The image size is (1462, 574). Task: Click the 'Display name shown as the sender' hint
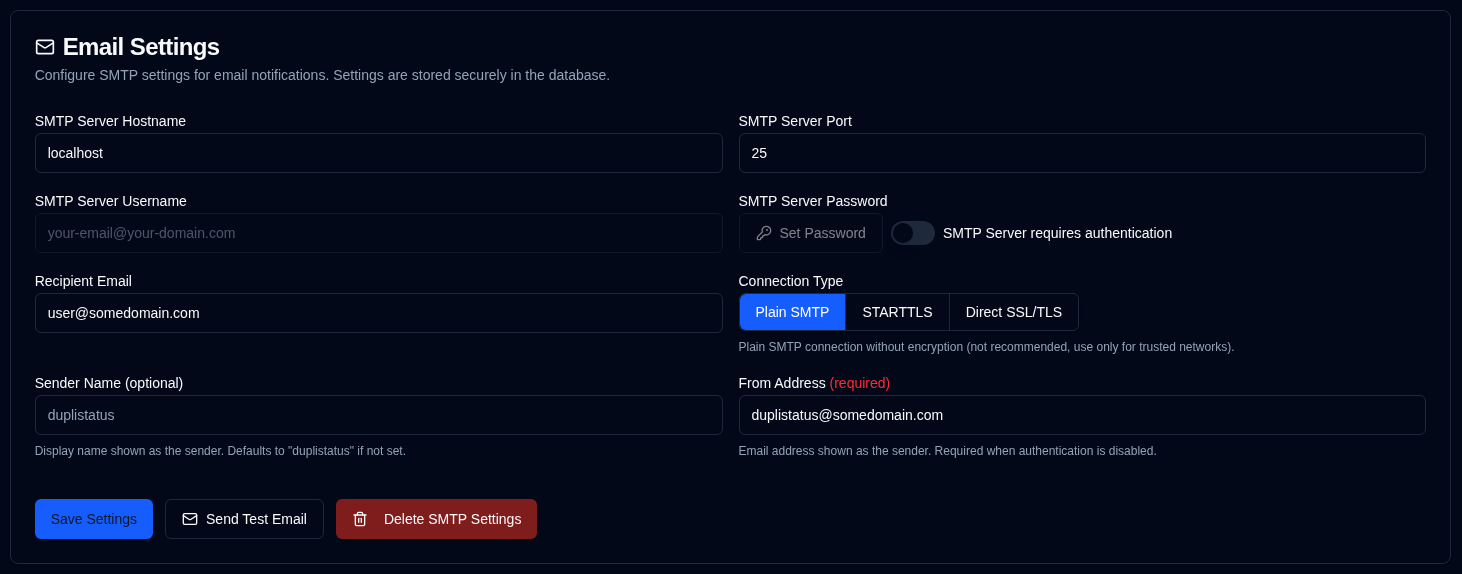(x=220, y=451)
